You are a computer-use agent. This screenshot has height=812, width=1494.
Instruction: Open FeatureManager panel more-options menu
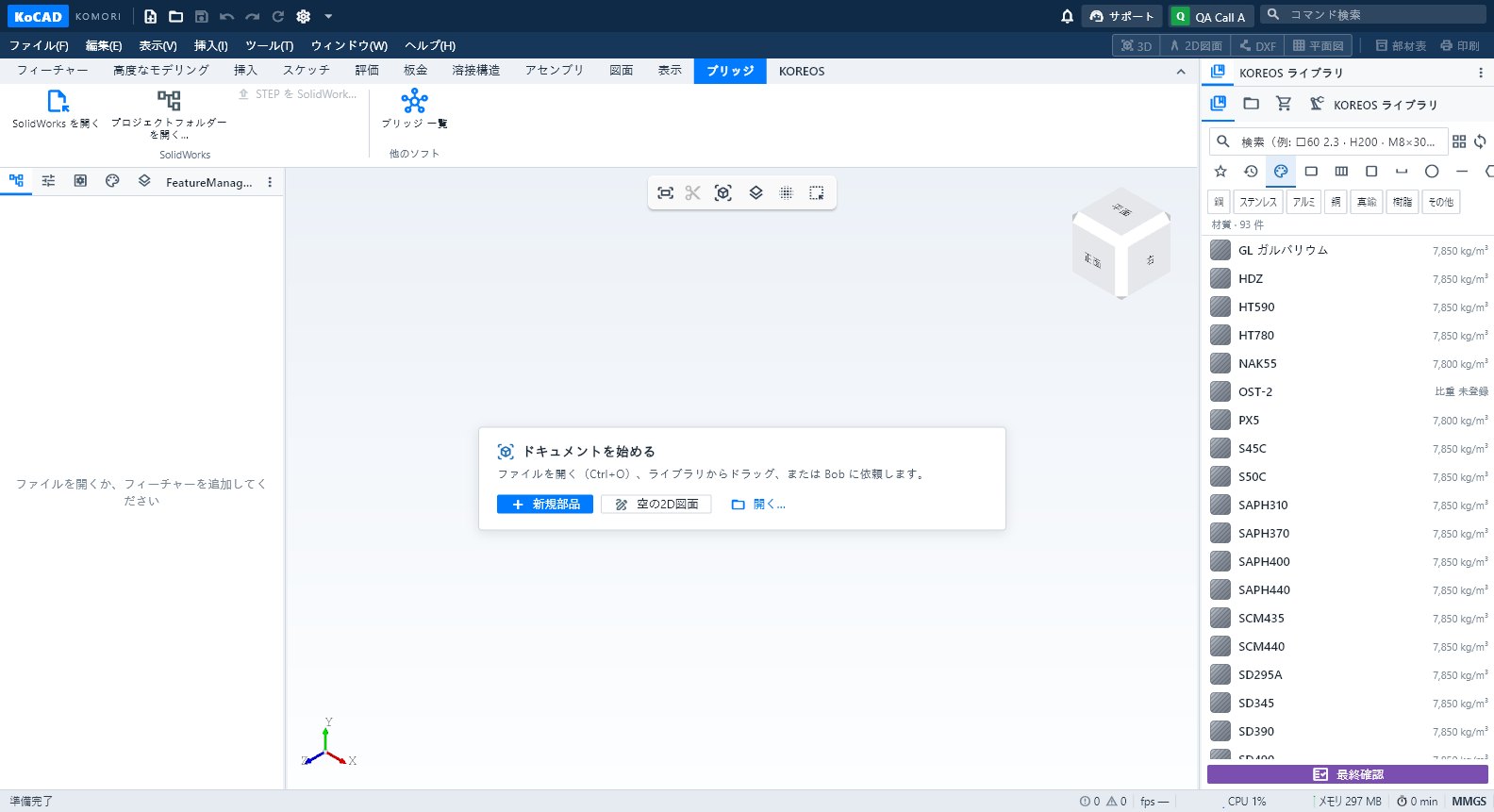[270, 182]
